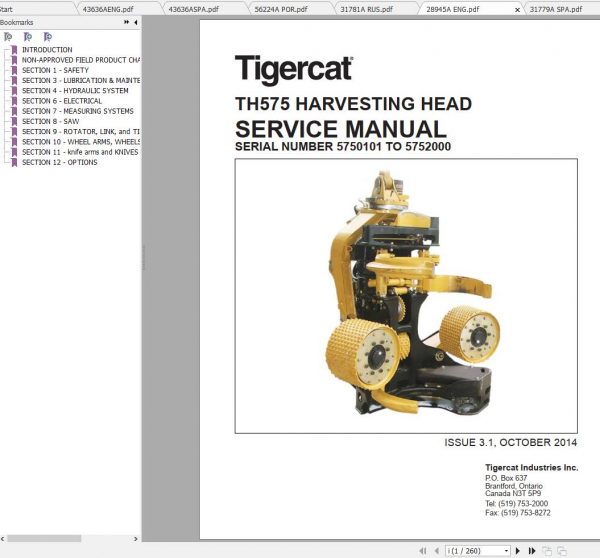
Task: Open the page number dropdown
Action: click(507, 551)
